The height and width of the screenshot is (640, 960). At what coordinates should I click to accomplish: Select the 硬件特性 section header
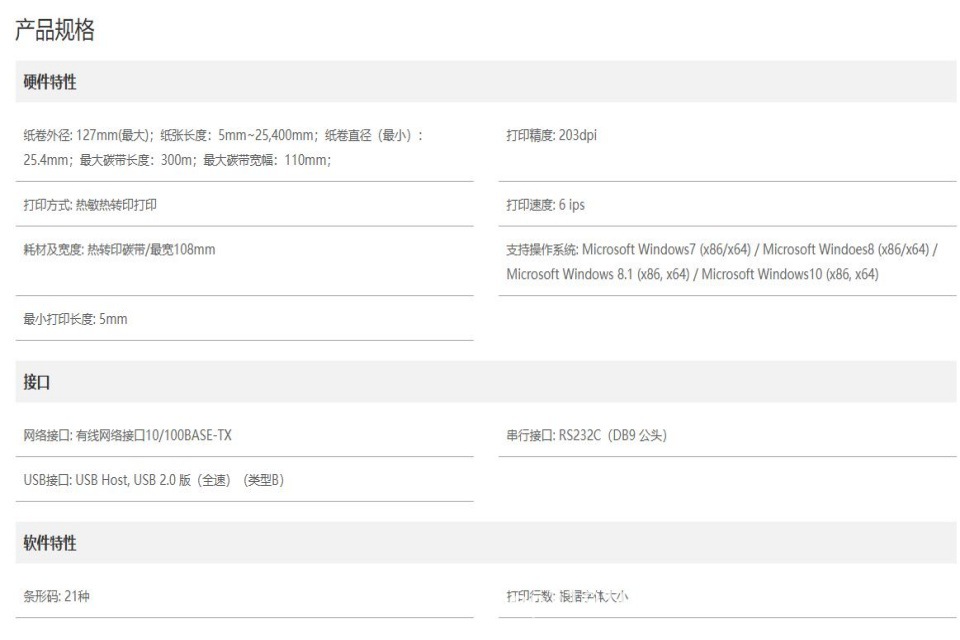[50, 83]
